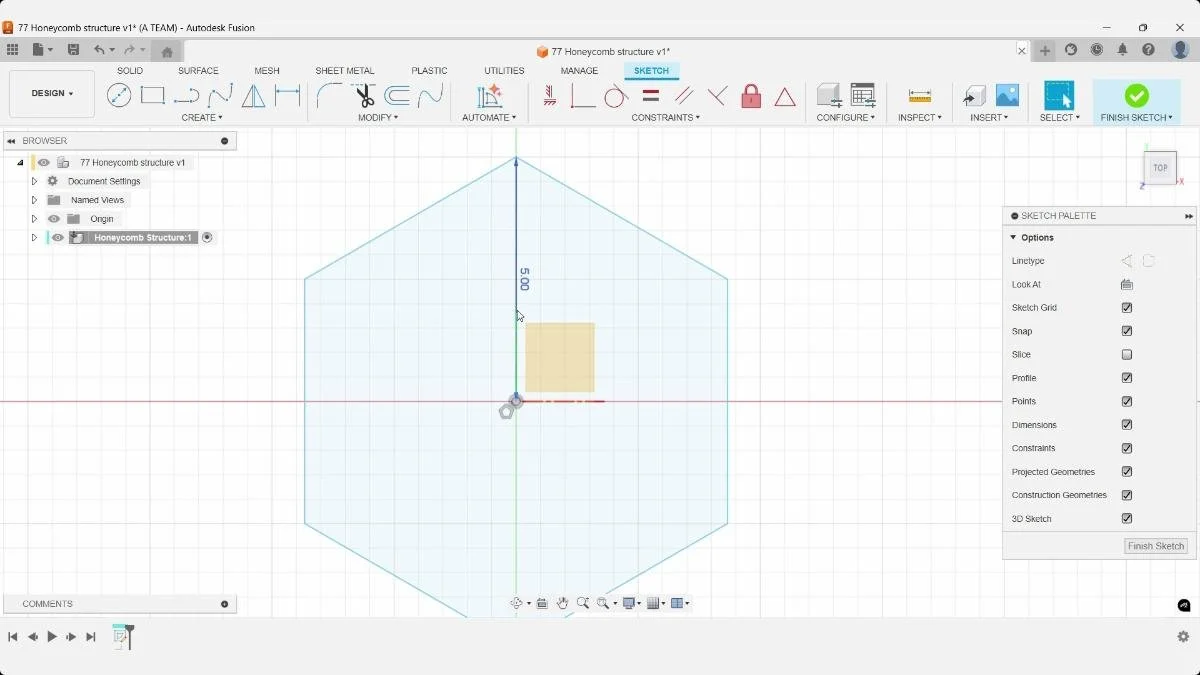This screenshot has width=1200, height=675.
Task: Click the Automated Sketch Dimensions icon
Action: click(x=489, y=96)
